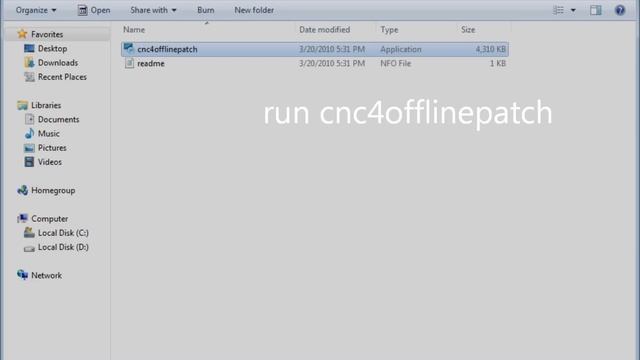
Task: Click the cnc4offlinepatch application icon
Action: [x=129, y=49]
